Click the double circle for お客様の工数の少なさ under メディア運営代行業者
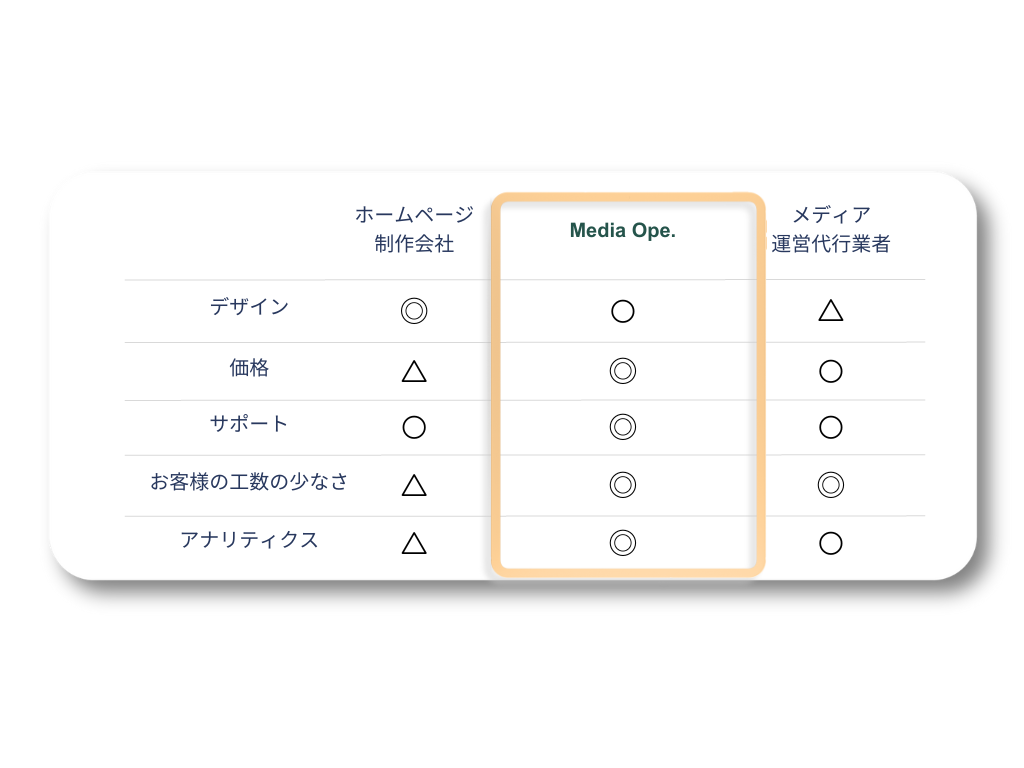The image size is (1024, 768). (x=831, y=485)
